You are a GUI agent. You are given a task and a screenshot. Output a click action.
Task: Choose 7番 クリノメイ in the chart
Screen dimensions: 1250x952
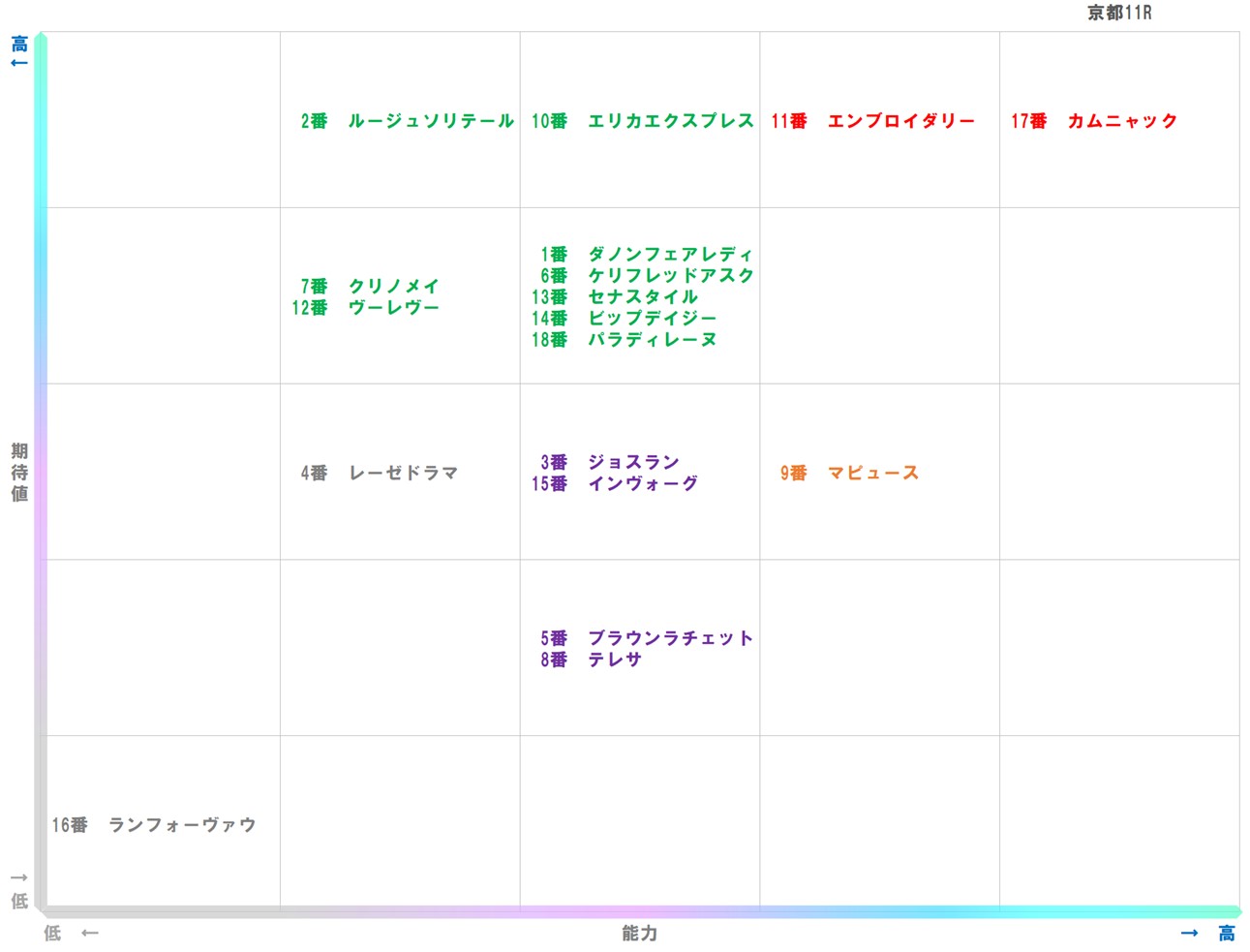pyautogui.click(x=370, y=286)
